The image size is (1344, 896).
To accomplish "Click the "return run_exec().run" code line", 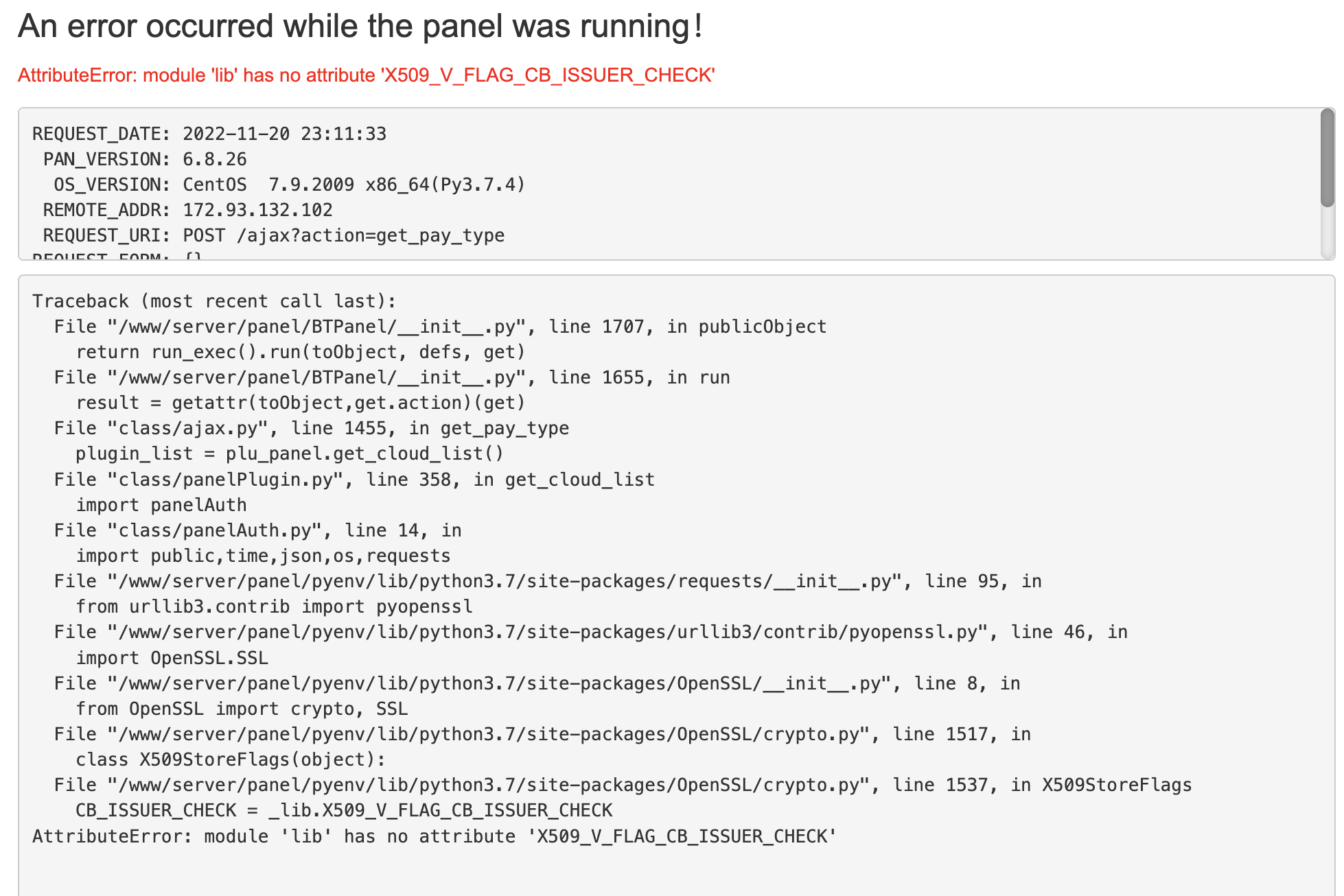I will point(300,352).
